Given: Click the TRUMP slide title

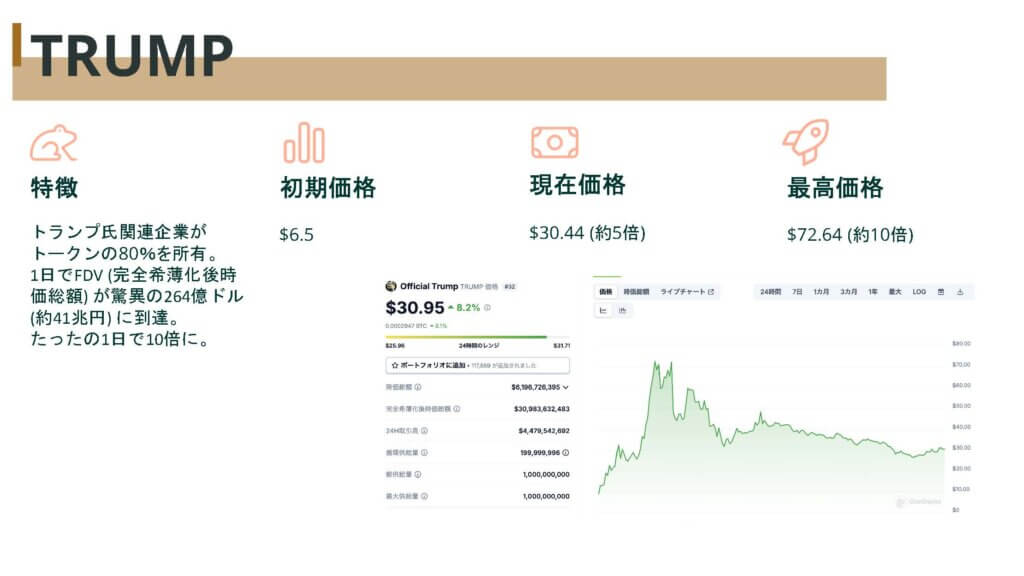Looking at the screenshot, I should [131, 56].
